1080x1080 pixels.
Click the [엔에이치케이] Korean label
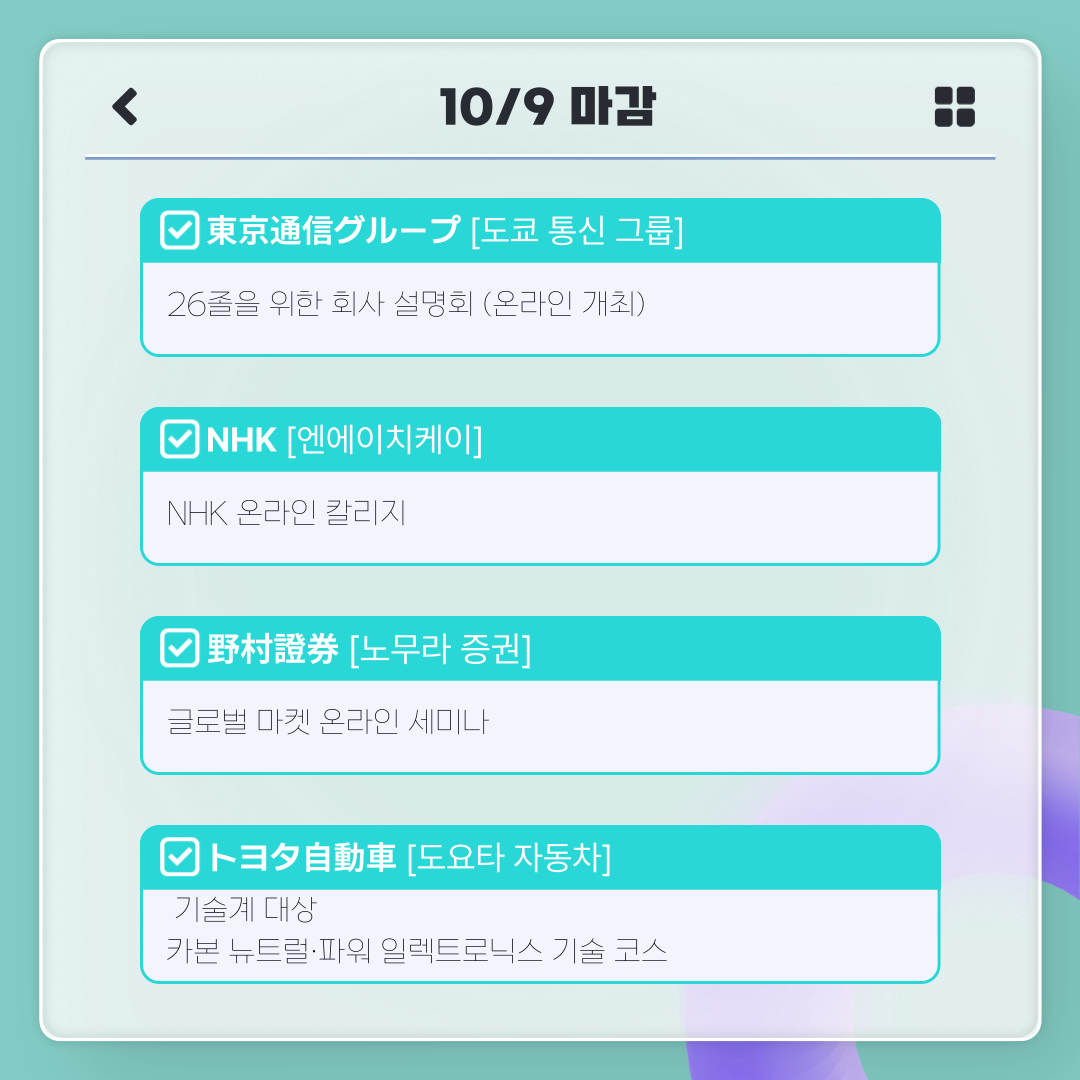click(384, 439)
